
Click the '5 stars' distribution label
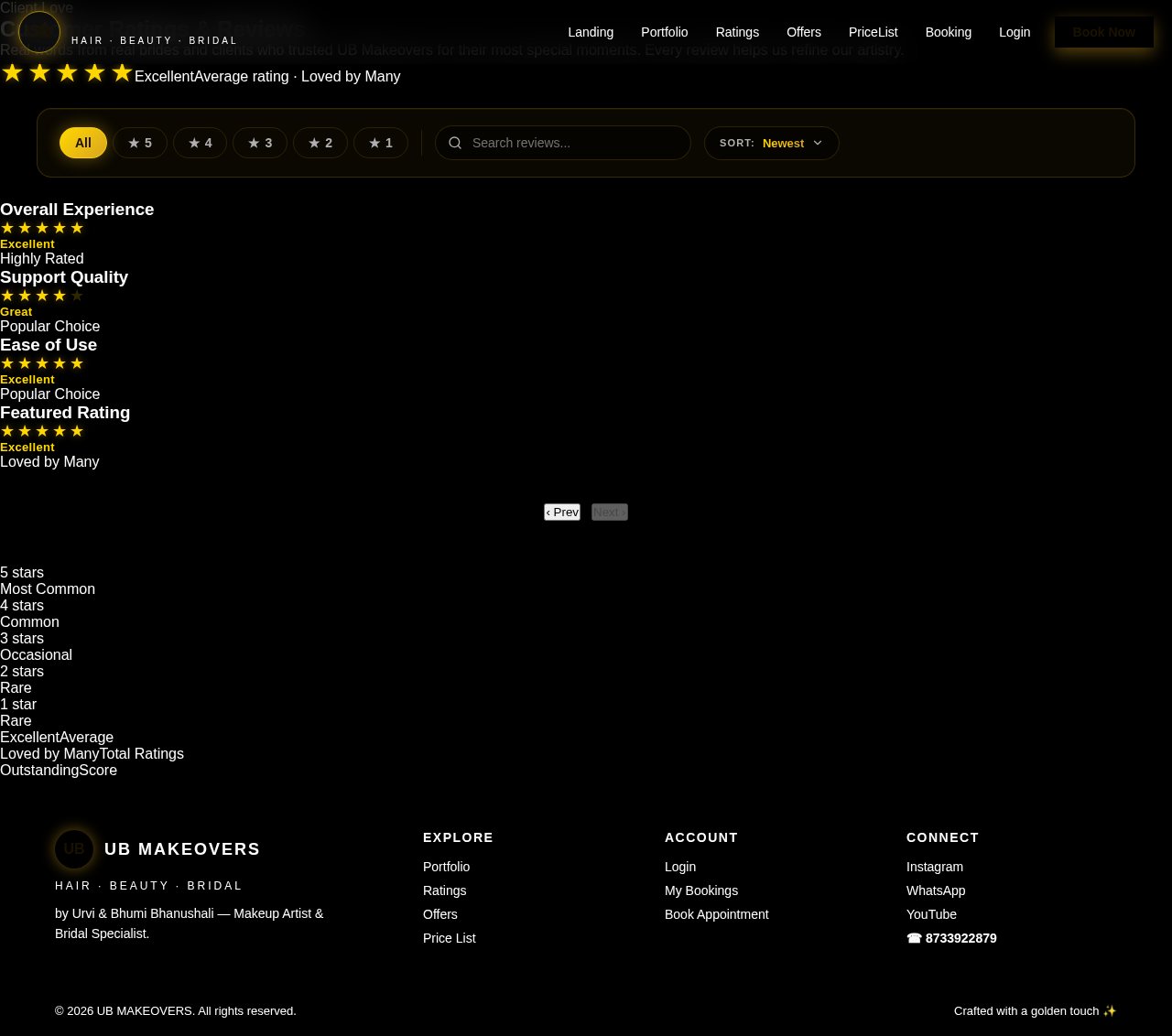tap(22, 573)
